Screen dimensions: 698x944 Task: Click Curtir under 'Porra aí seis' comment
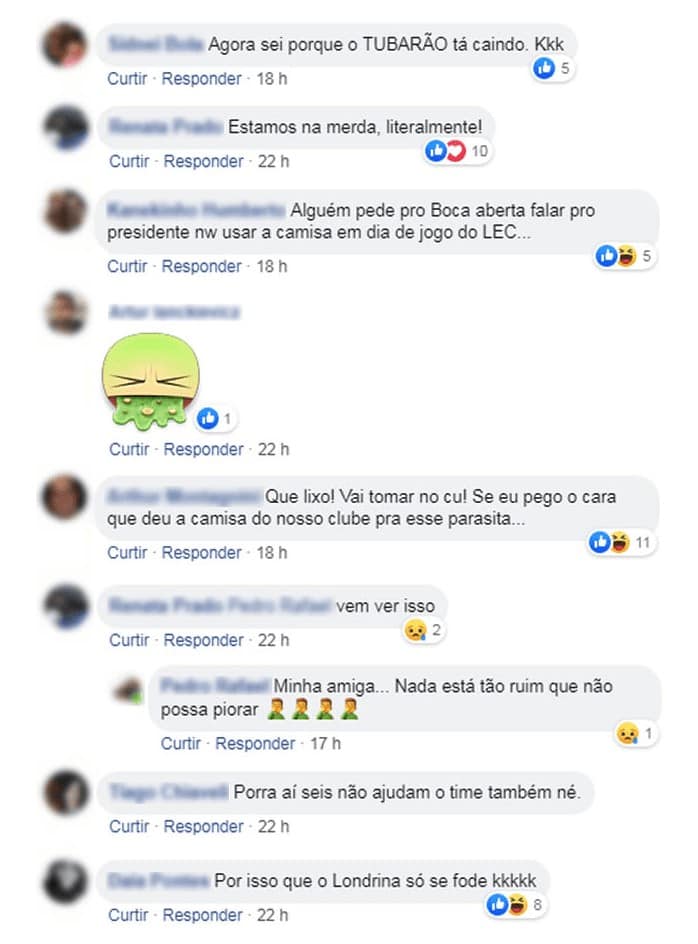click(x=129, y=827)
